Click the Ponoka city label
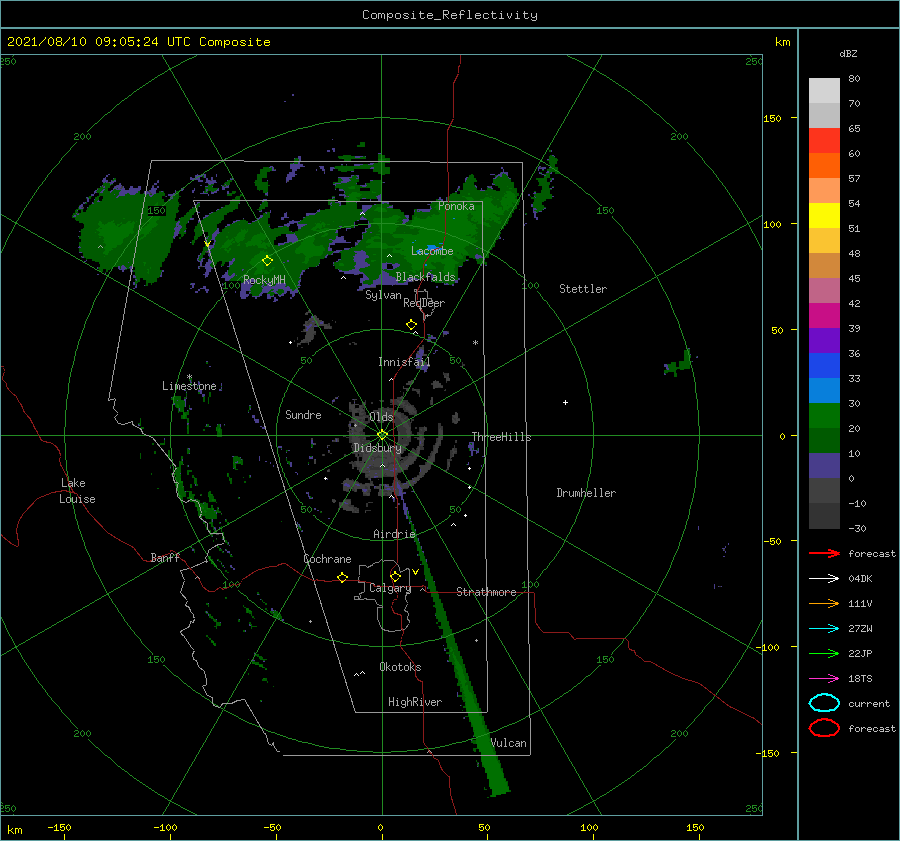The width and height of the screenshot is (900, 841). coord(456,206)
